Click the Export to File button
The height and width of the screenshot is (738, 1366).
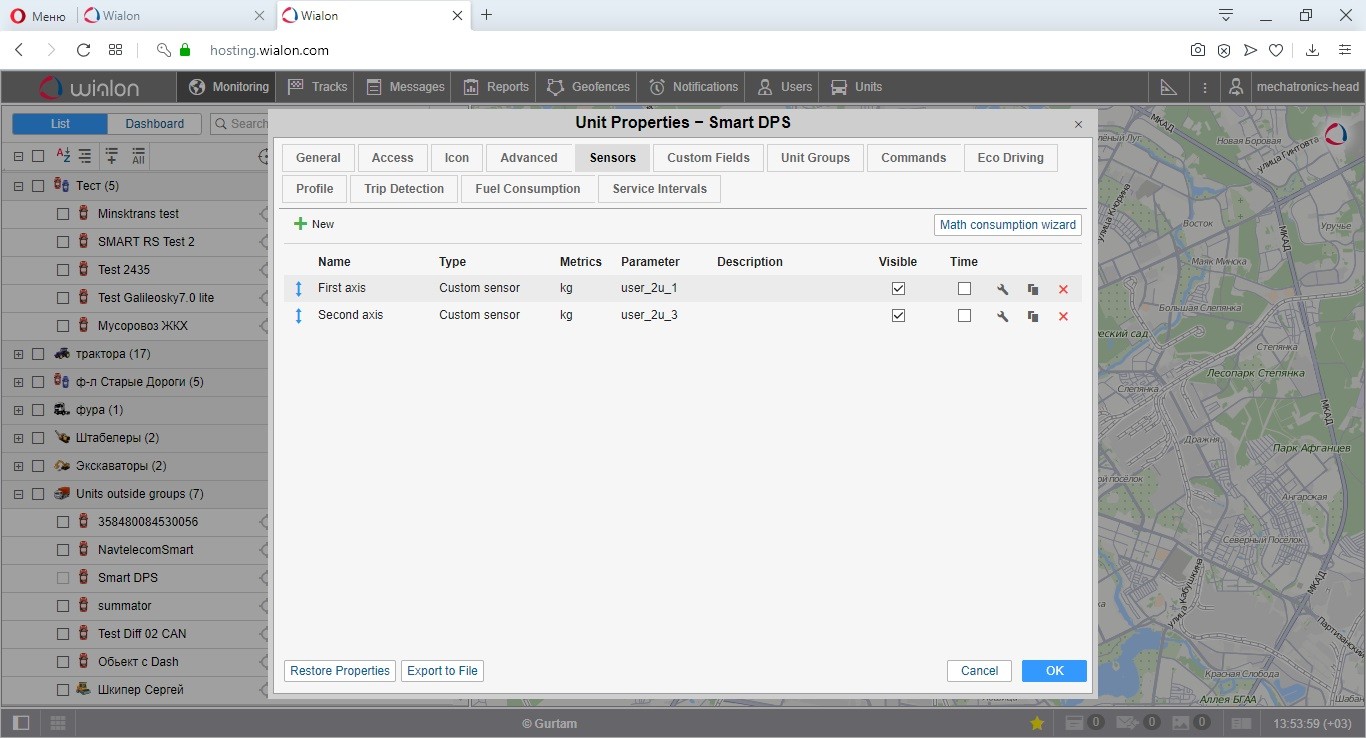tap(442, 671)
